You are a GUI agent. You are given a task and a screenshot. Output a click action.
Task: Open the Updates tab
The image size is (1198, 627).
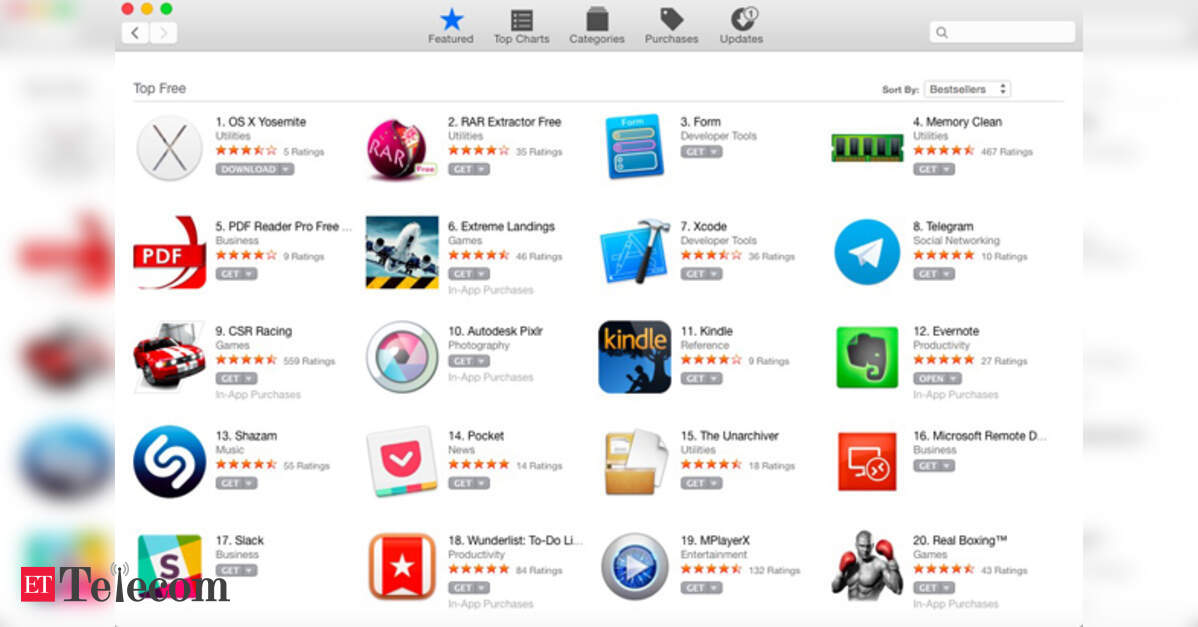click(742, 27)
